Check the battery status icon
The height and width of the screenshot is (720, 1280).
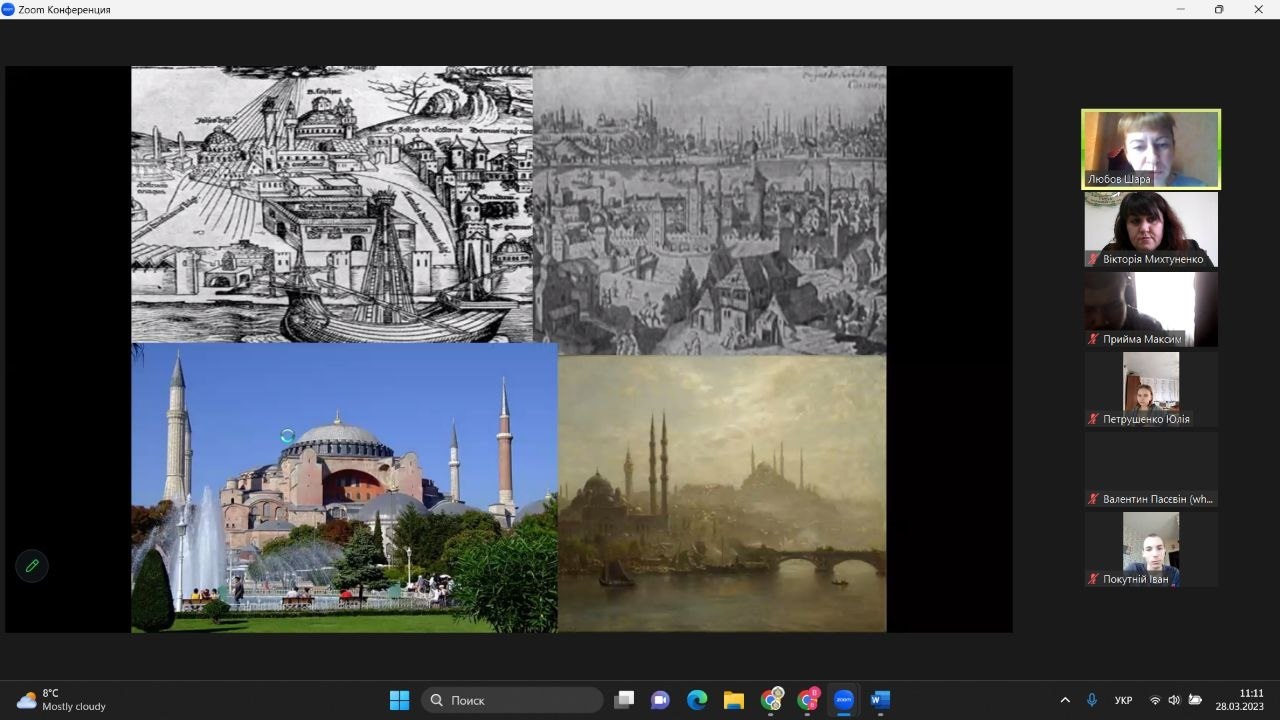click(x=1194, y=700)
